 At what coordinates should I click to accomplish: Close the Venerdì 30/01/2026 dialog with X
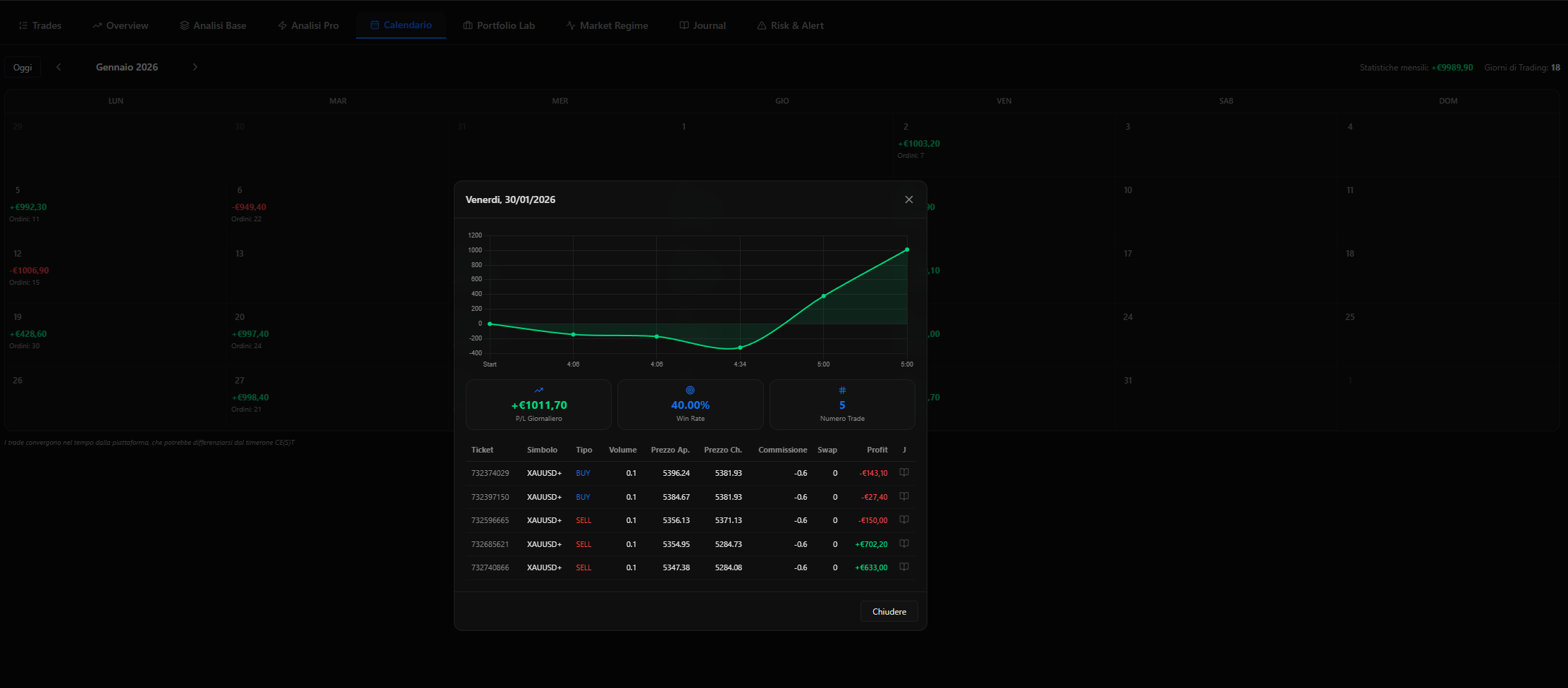point(909,199)
